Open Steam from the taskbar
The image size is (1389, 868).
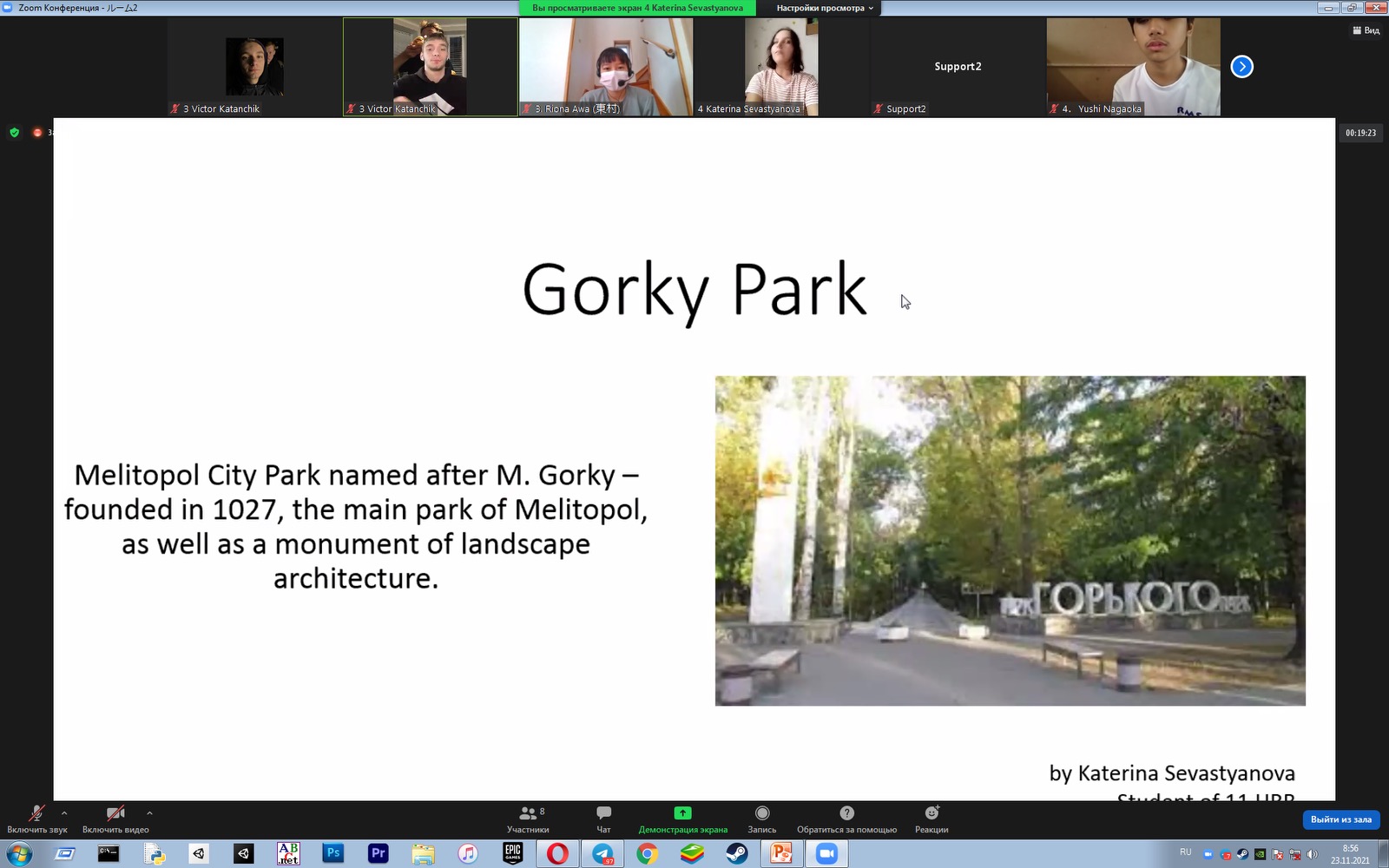(736, 854)
